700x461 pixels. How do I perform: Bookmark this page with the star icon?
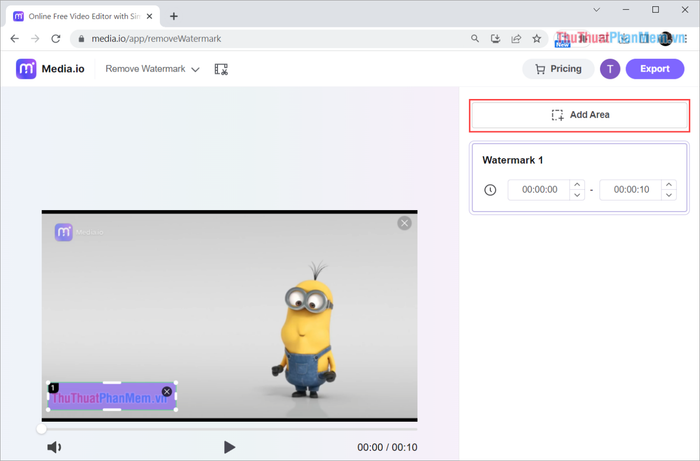pyautogui.click(x=537, y=39)
